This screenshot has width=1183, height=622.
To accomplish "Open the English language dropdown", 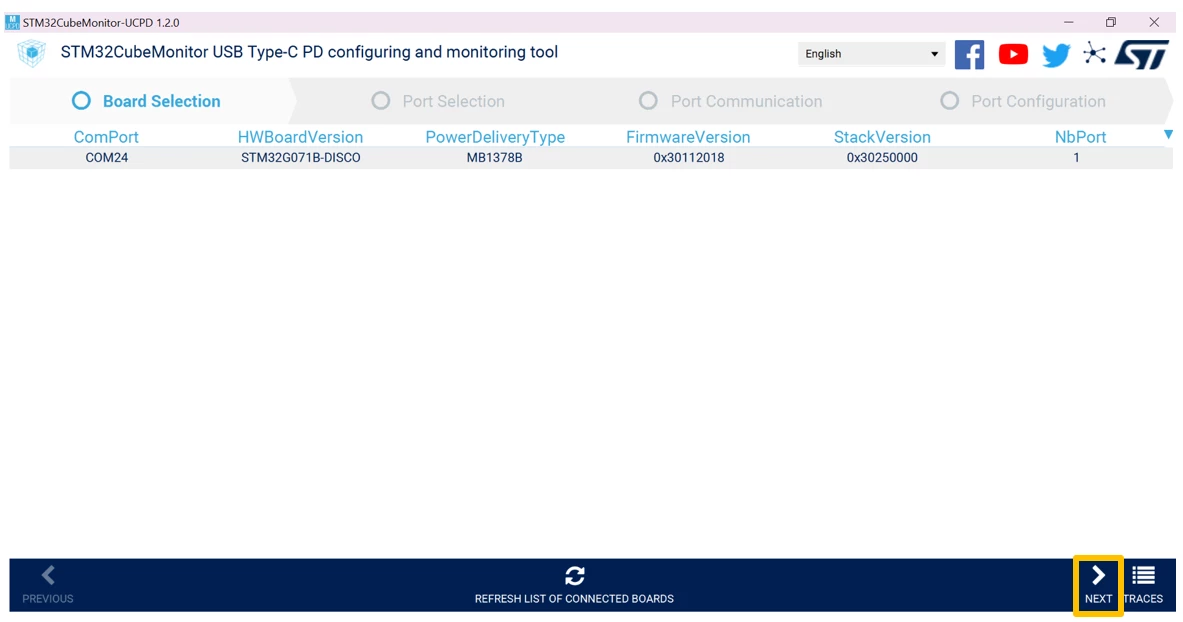I will (x=871, y=54).
